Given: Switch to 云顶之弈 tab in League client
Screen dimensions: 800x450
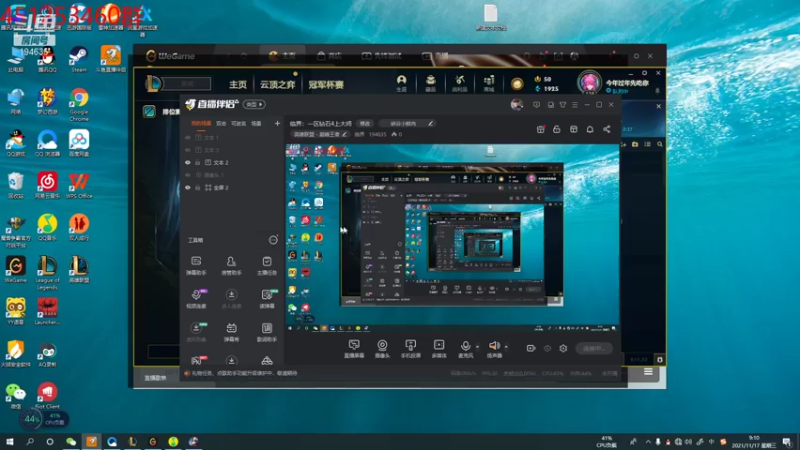Looking at the screenshot, I should pyautogui.click(x=278, y=85).
